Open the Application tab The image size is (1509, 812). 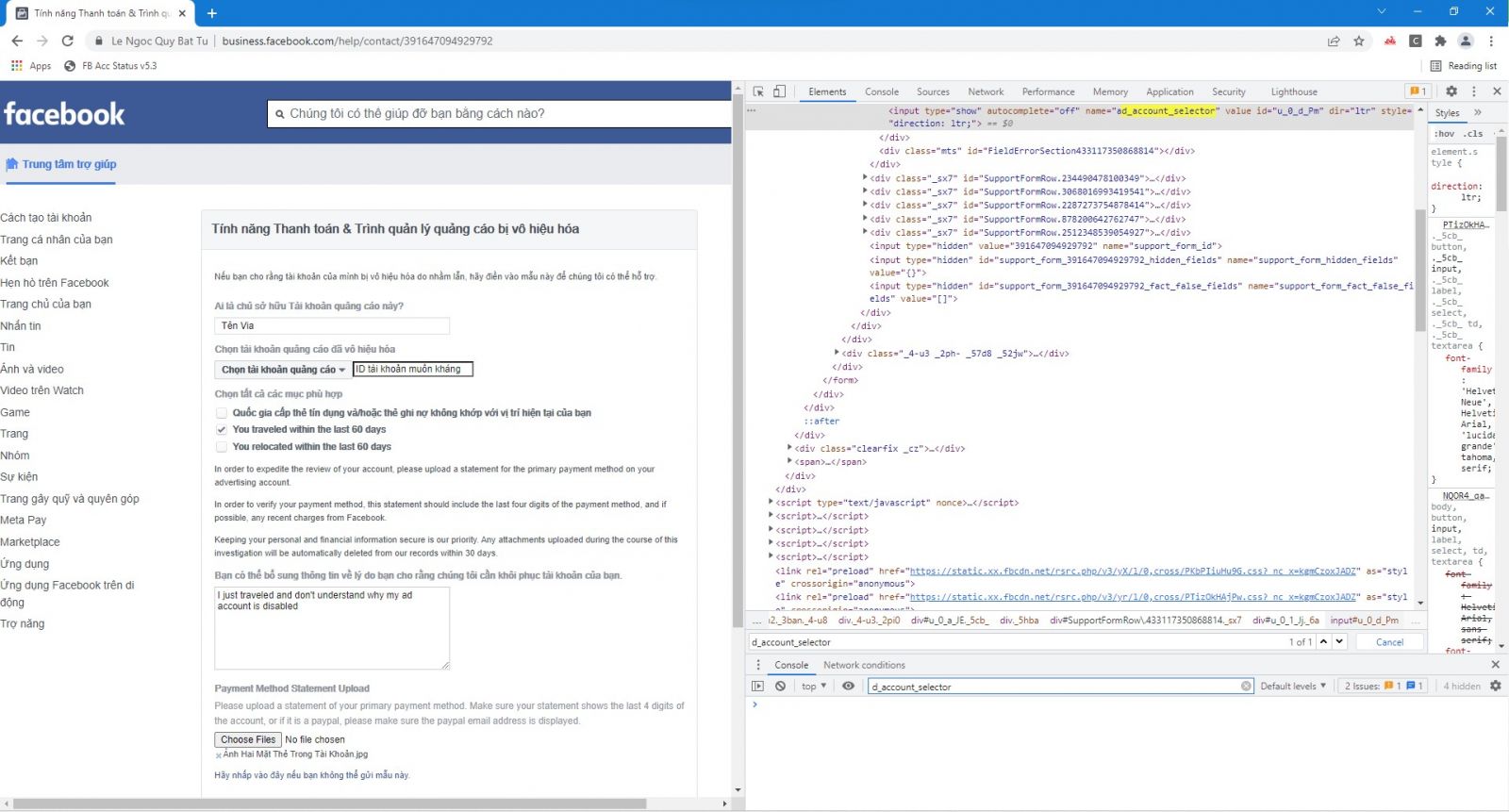[1169, 91]
